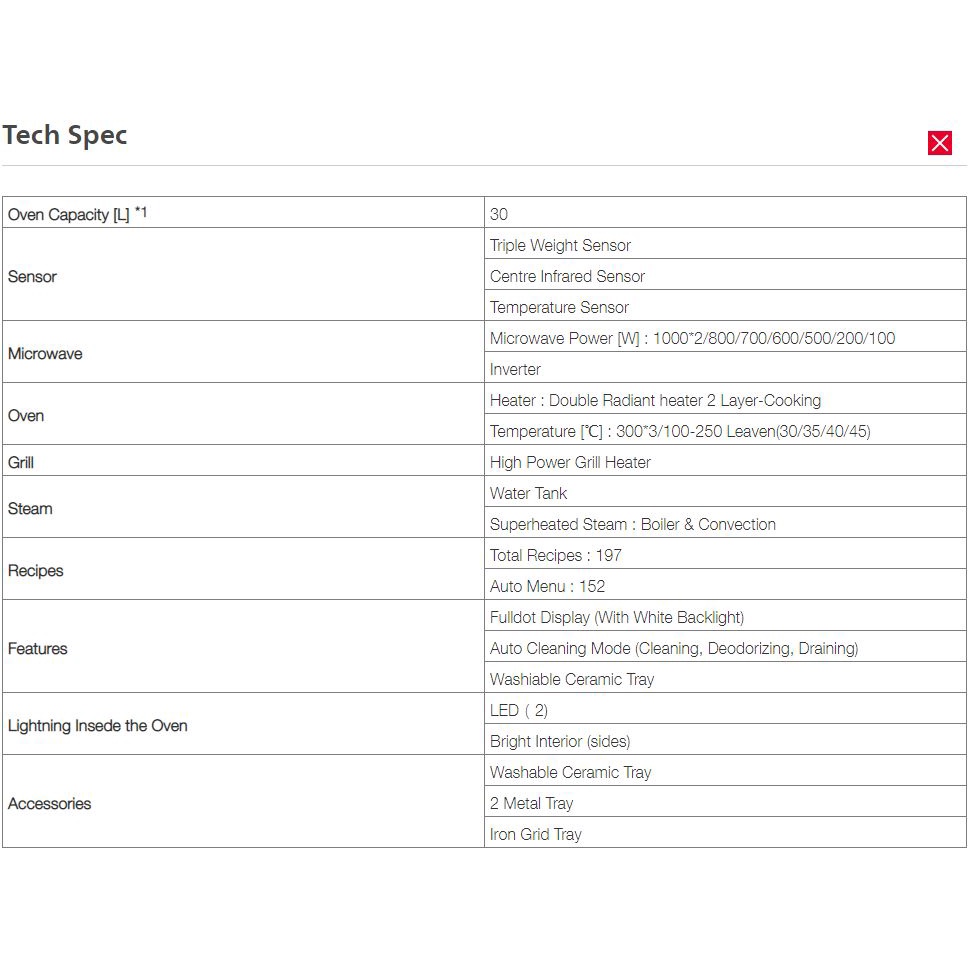Select the Oven Capacity [L] row label
The height and width of the screenshot is (969, 969).
[77, 214]
